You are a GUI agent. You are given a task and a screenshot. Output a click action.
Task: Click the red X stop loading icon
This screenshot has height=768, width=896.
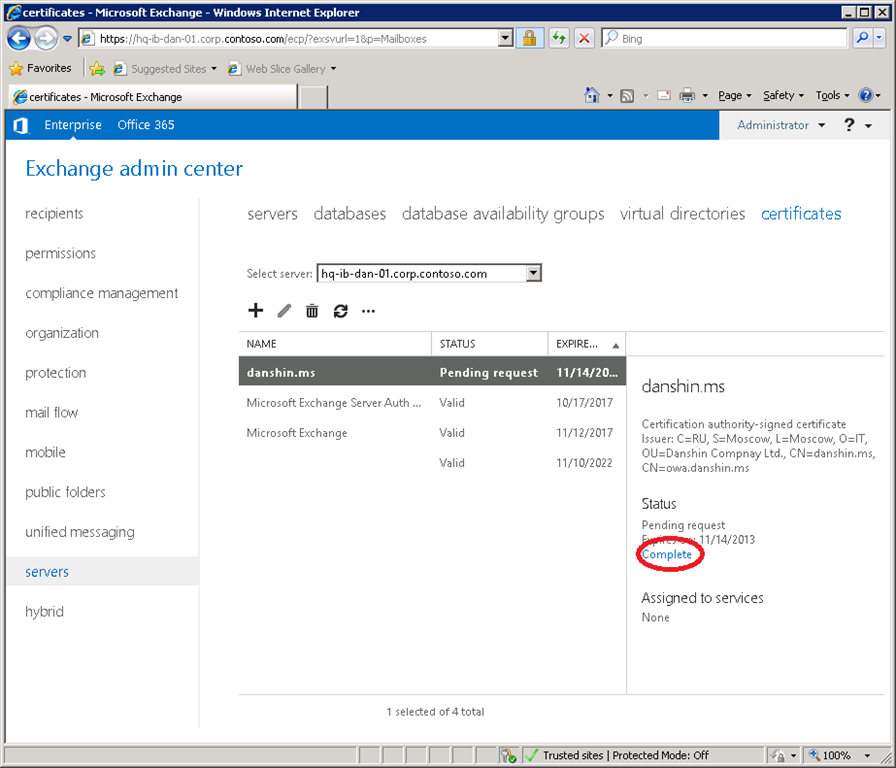click(584, 38)
